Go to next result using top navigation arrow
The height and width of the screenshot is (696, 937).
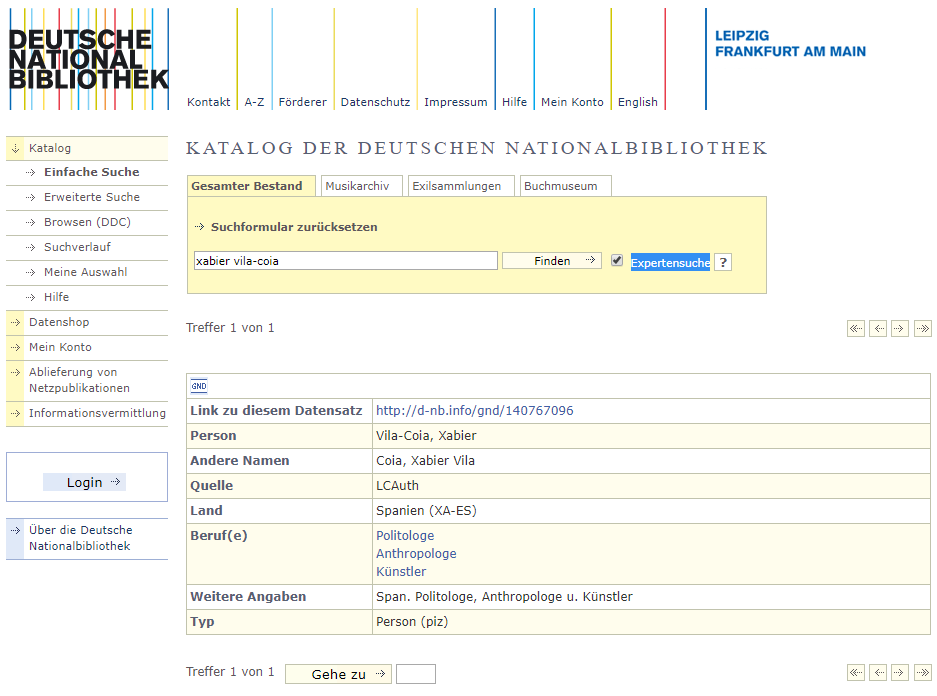[899, 329]
